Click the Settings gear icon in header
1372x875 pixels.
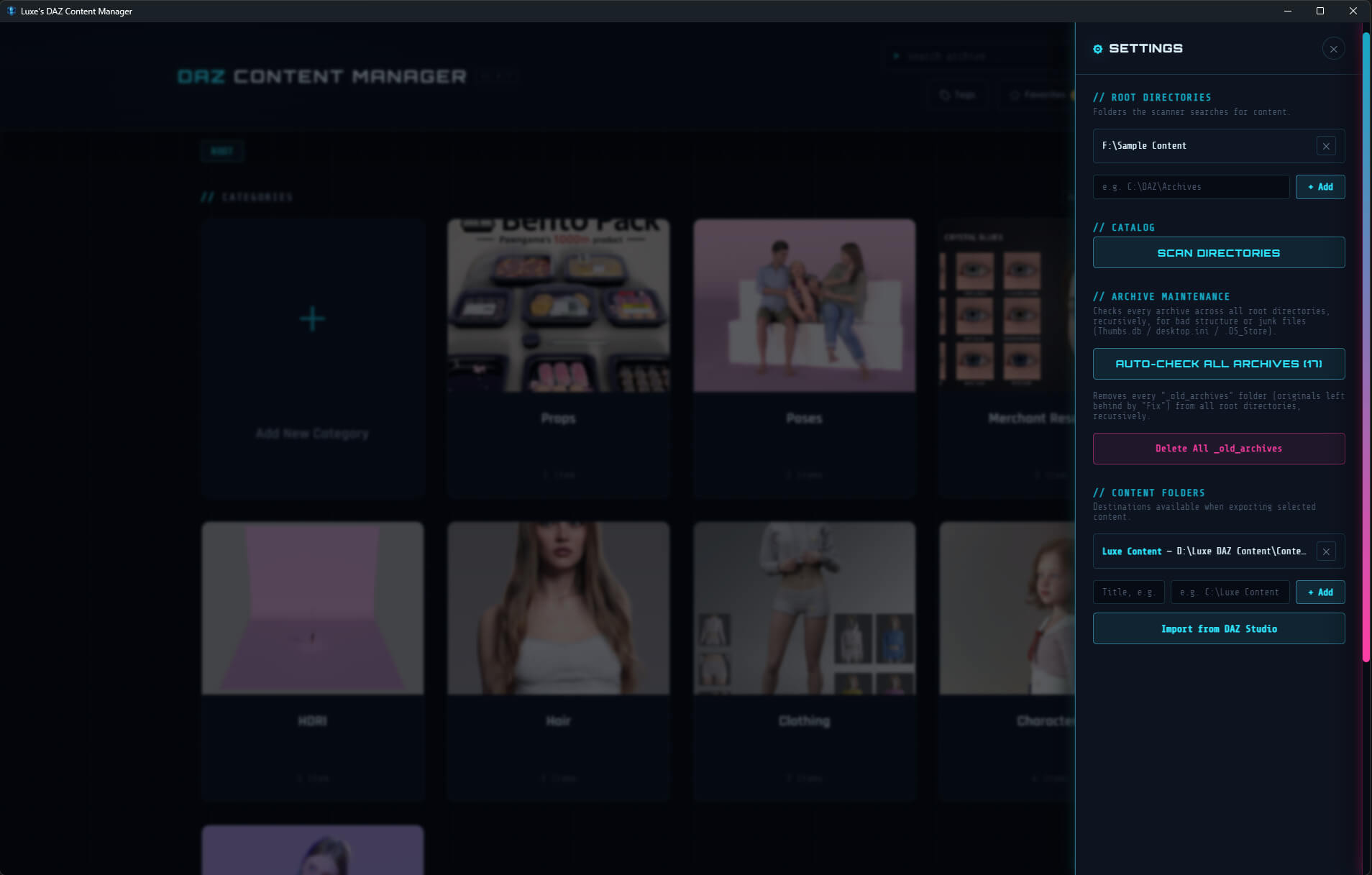click(x=1097, y=49)
